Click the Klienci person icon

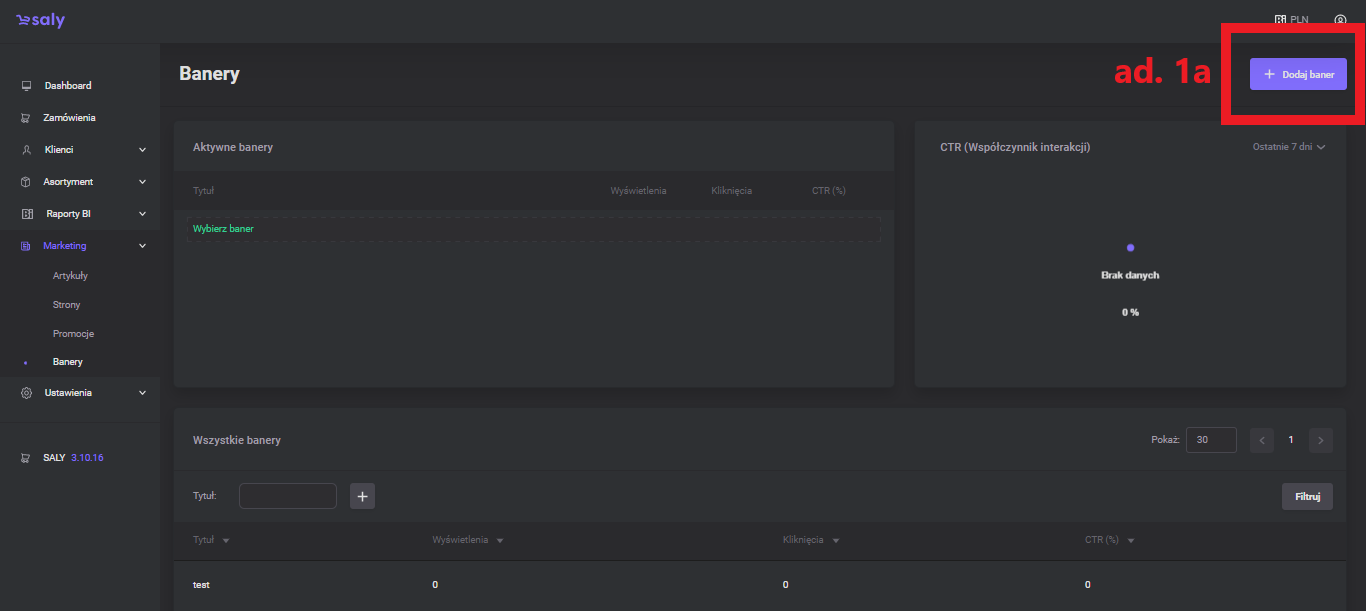coord(27,150)
